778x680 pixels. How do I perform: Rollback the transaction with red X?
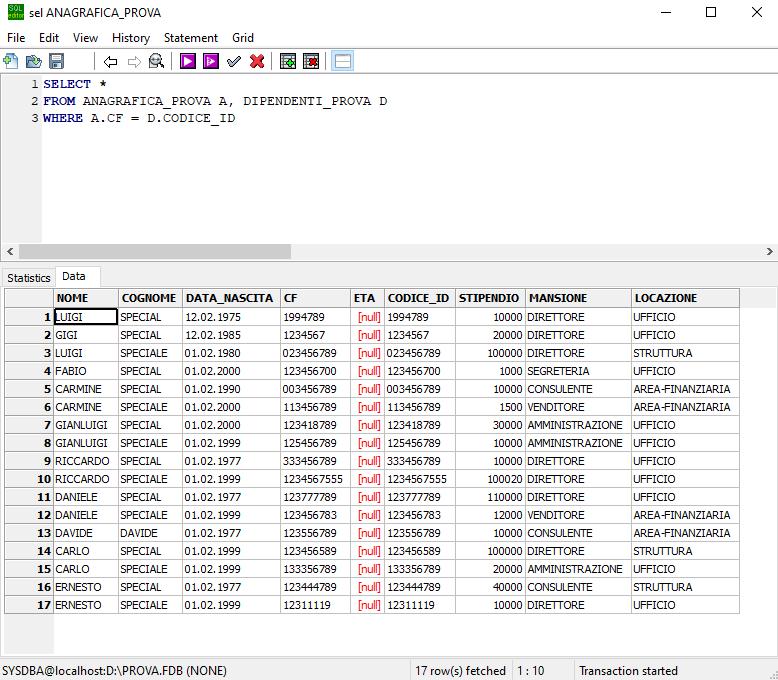257,62
